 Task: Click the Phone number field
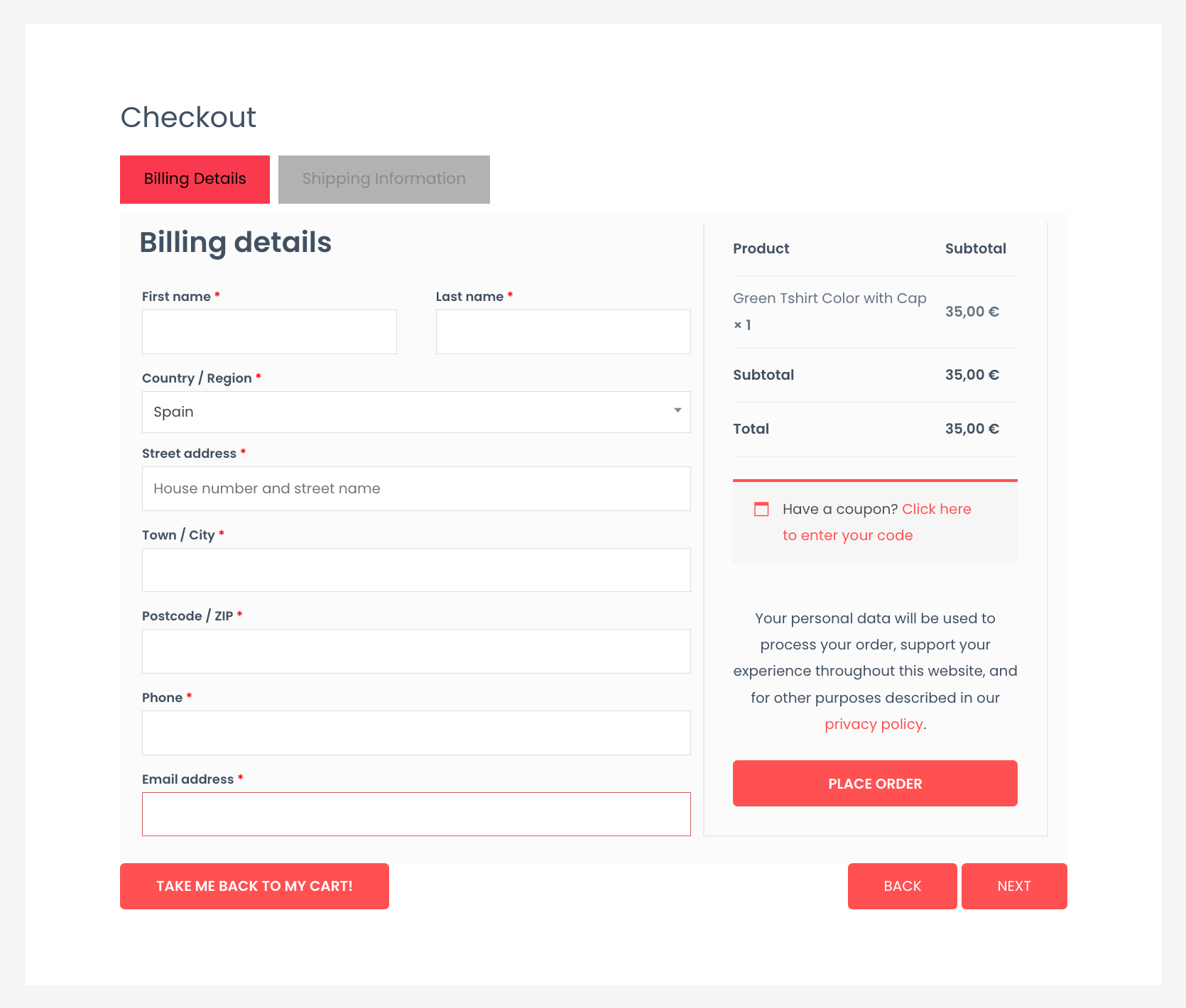[416, 733]
